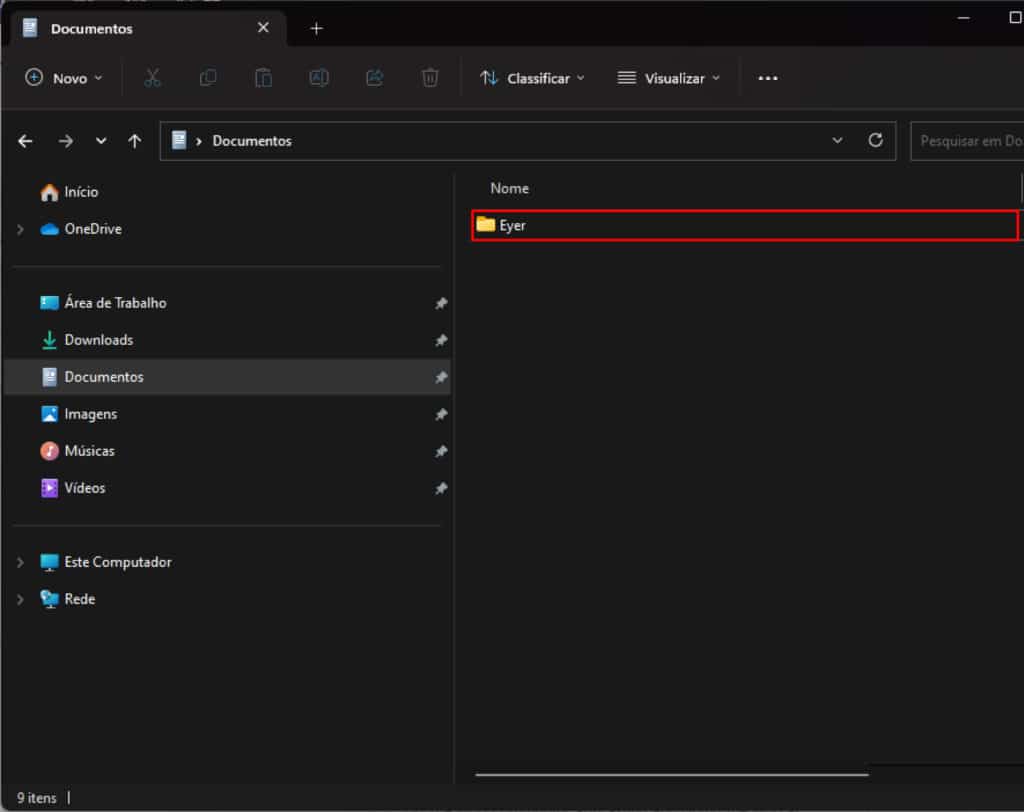Viewport: 1024px width, 812px height.
Task: Select OneDrive in the sidebar
Action: 93,229
